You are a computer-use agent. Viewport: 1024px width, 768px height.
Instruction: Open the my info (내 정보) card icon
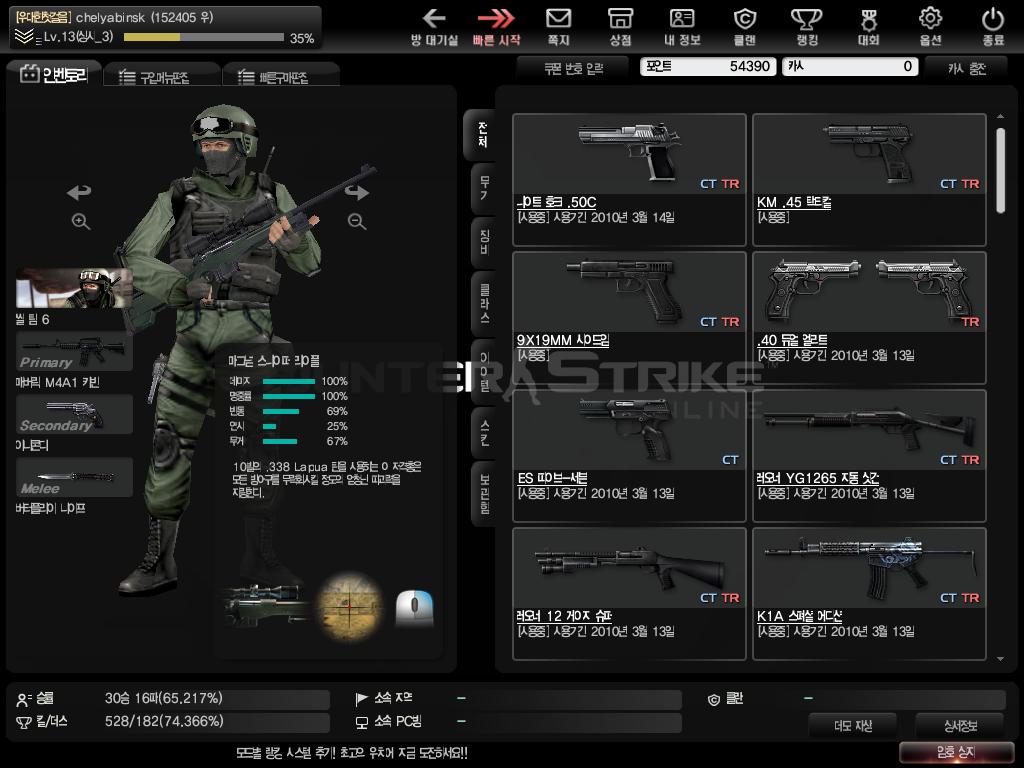click(x=682, y=18)
